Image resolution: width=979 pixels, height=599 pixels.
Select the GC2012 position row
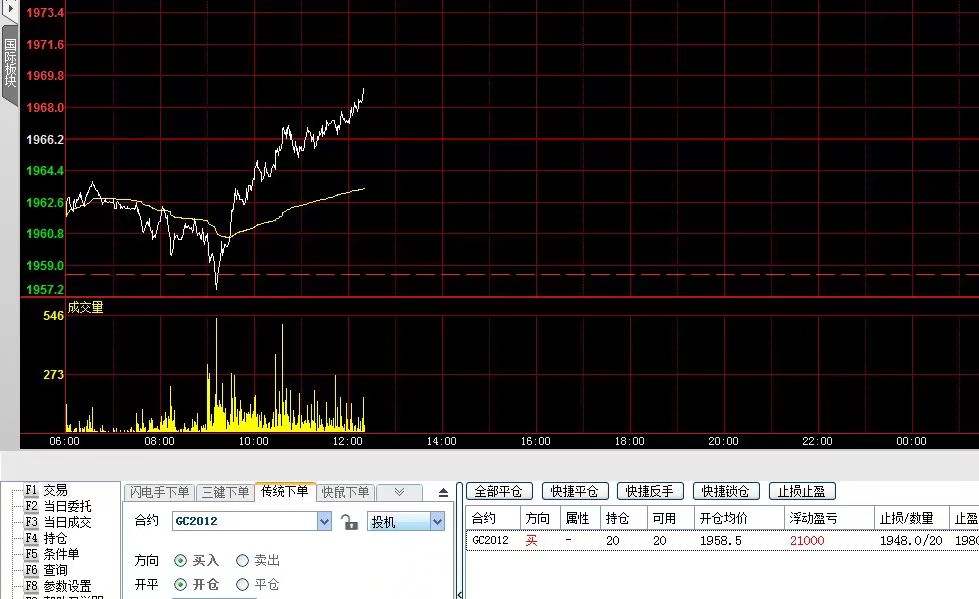(x=722, y=540)
